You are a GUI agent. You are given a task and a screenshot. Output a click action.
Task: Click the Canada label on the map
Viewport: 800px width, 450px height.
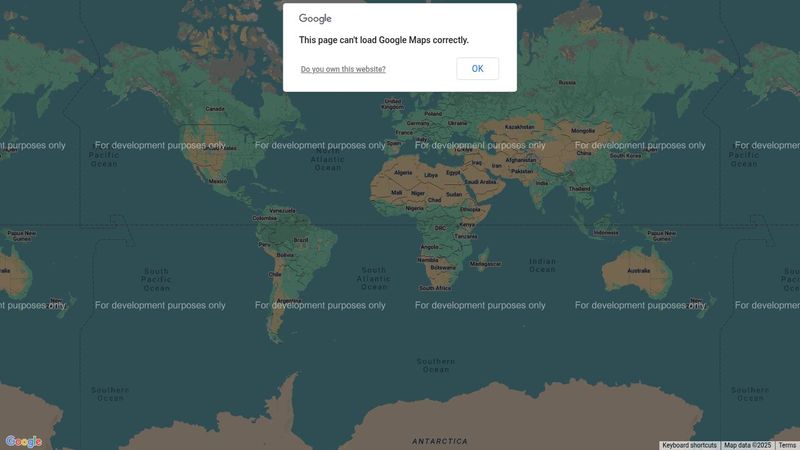(x=214, y=109)
